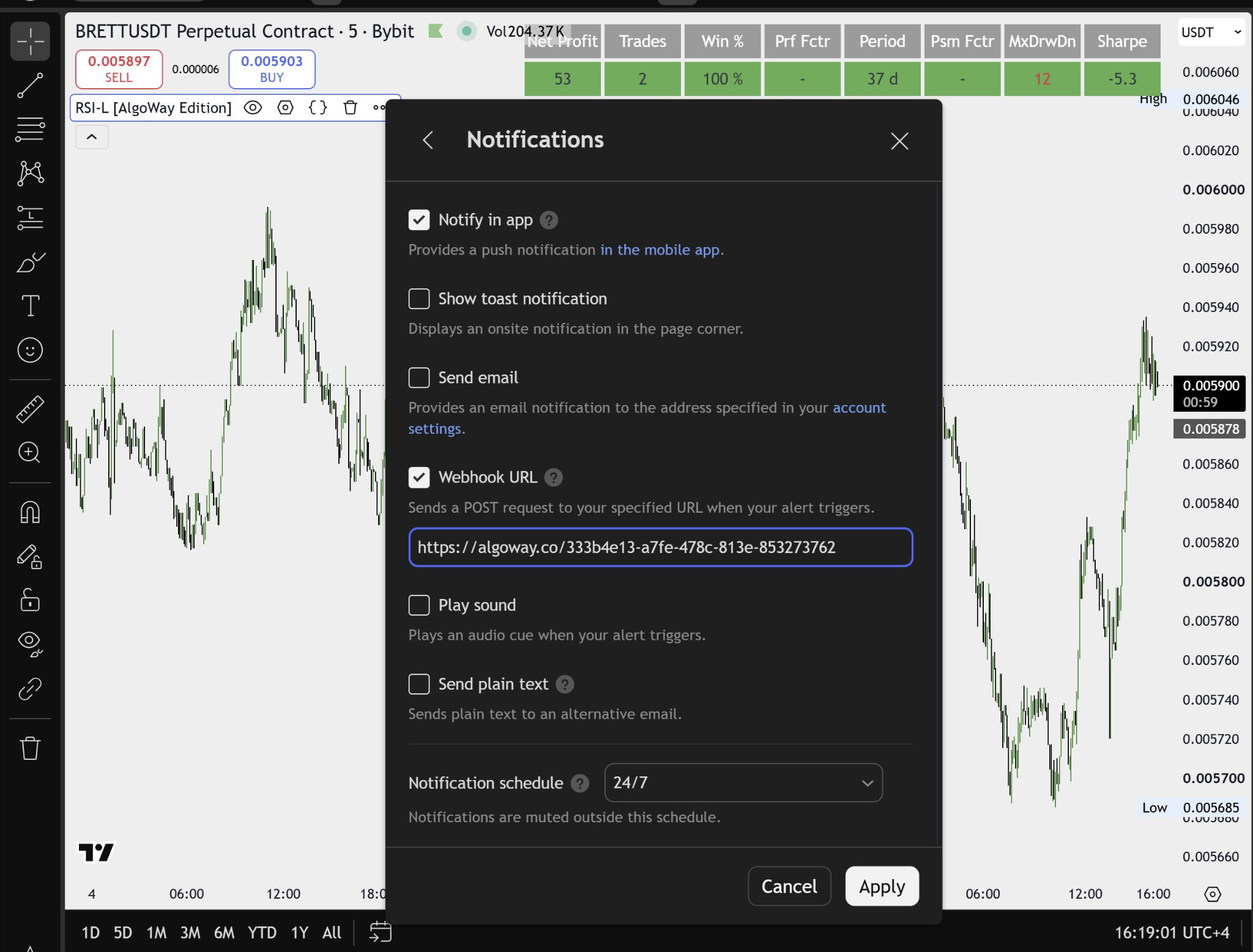Uncheck Notify in app
This screenshot has width=1253, height=952.
click(x=419, y=220)
